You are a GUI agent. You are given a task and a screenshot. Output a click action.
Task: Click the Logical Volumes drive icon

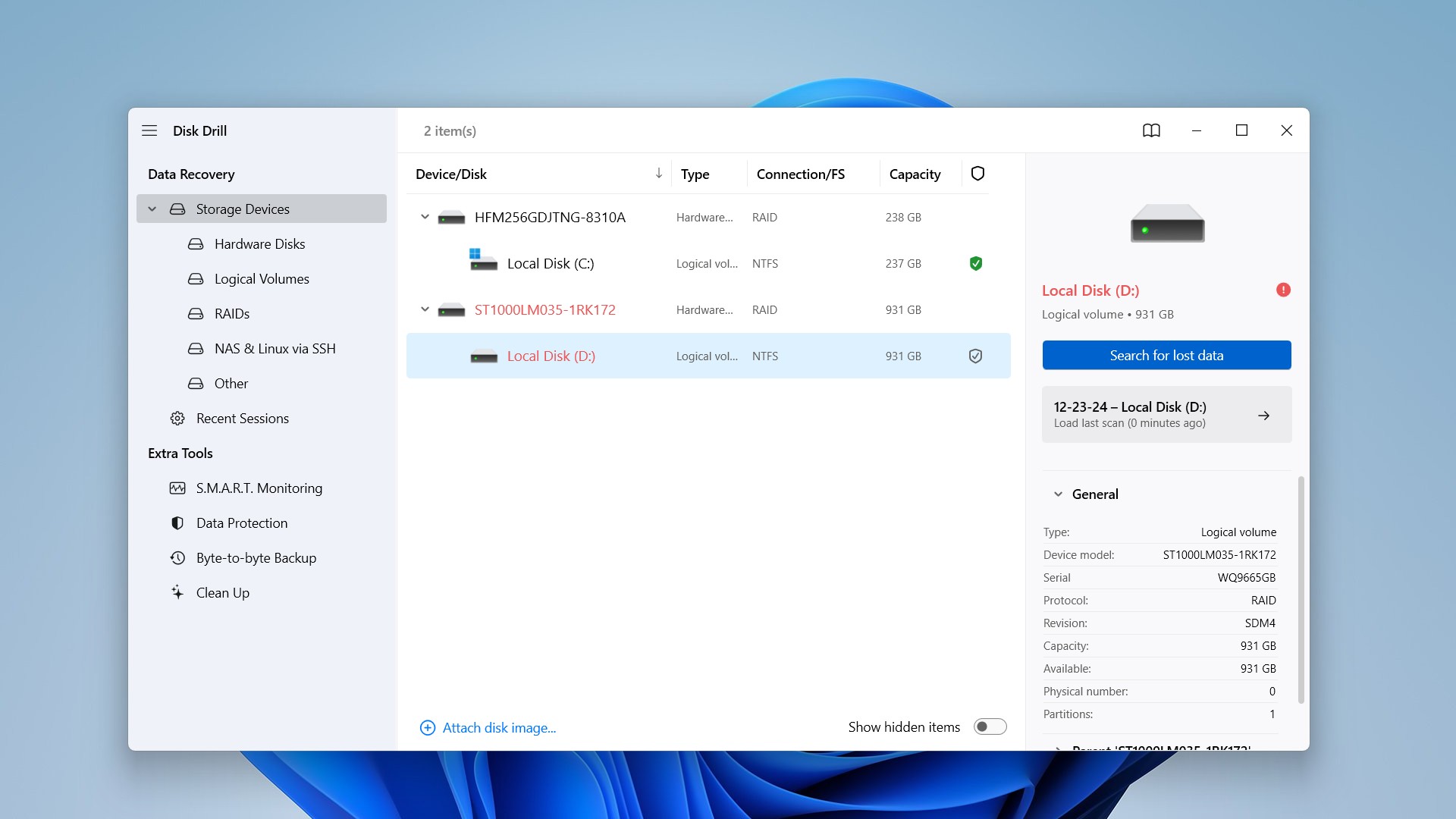[196, 278]
